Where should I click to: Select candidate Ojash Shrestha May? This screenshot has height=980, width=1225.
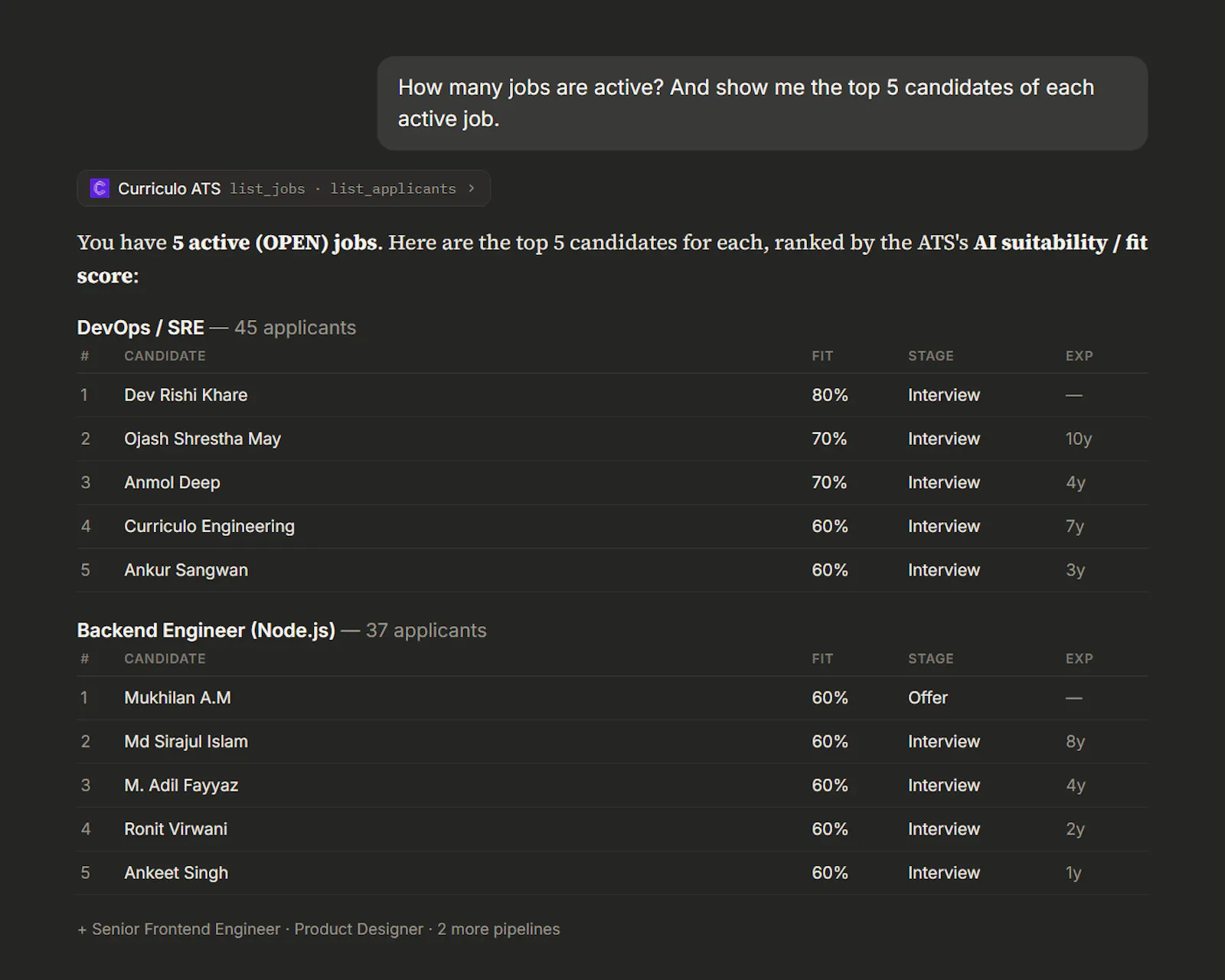coord(203,439)
